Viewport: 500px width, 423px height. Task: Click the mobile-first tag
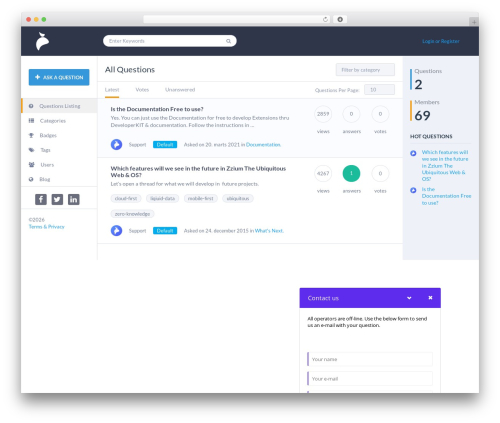coord(201,198)
